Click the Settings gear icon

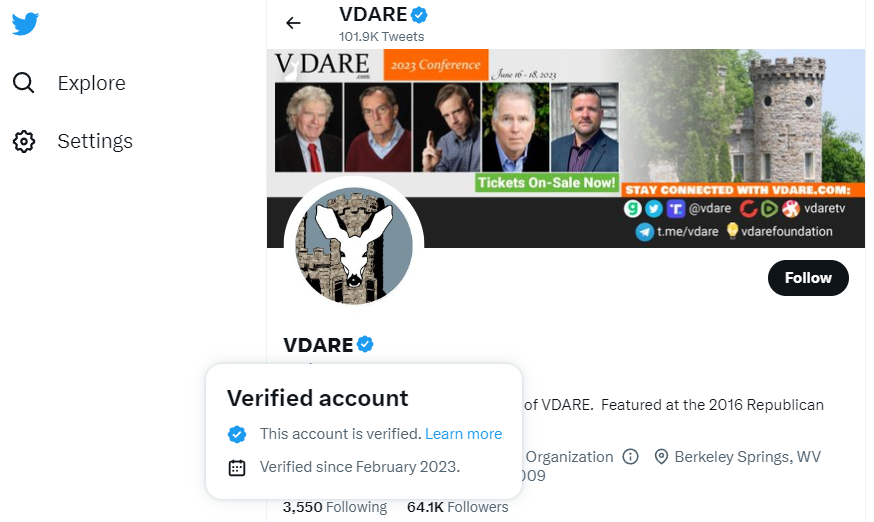point(24,141)
